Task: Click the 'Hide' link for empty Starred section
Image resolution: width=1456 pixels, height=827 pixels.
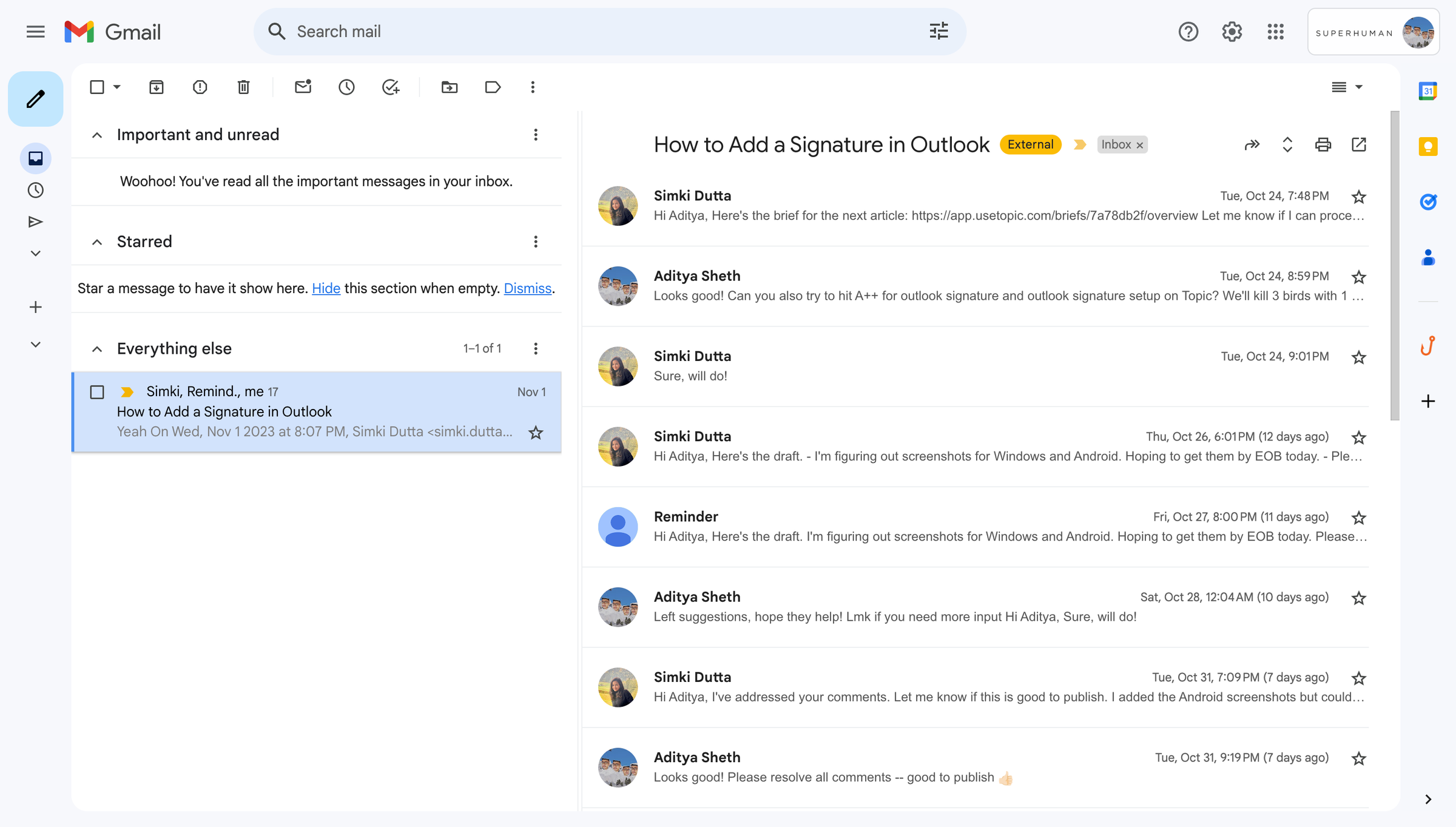Action: [326, 288]
